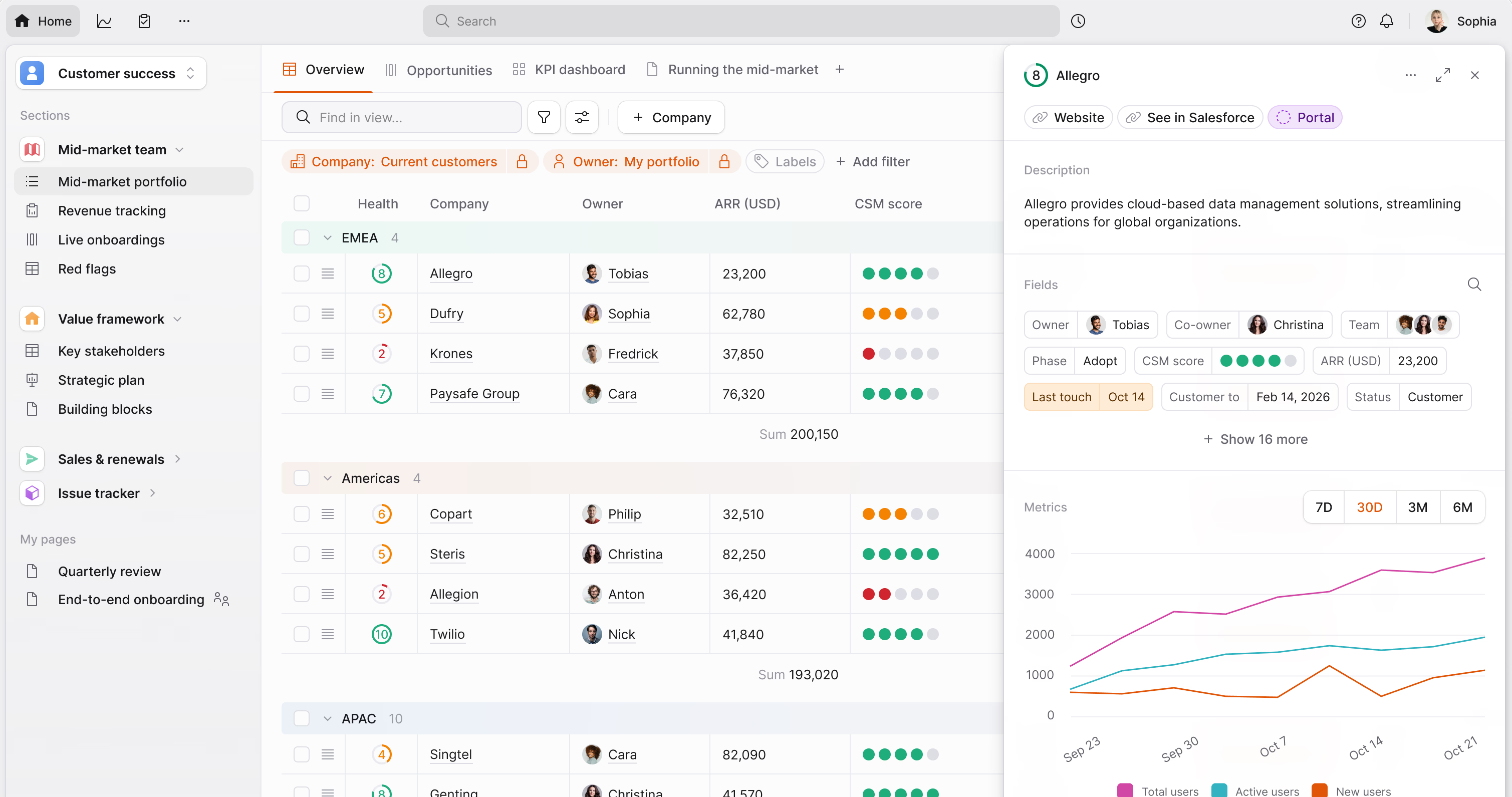The height and width of the screenshot is (797, 1512).
Task: Collapse the Americas group chevron
Action: point(328,478)
